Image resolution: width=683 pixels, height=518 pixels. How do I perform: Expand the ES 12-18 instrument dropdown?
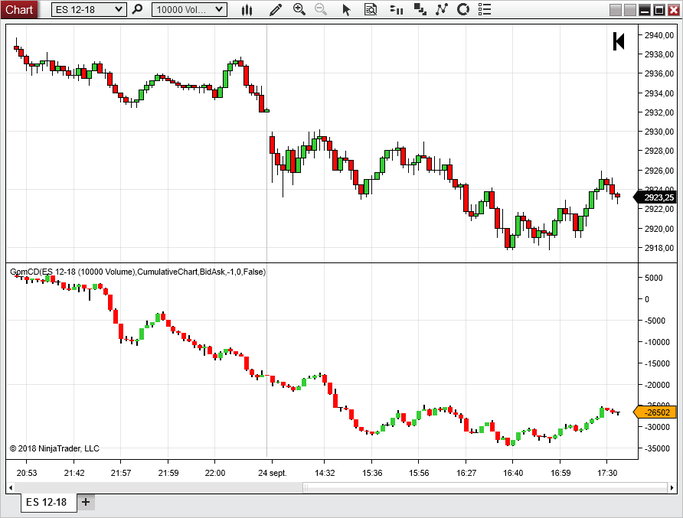tap(119, 10)
